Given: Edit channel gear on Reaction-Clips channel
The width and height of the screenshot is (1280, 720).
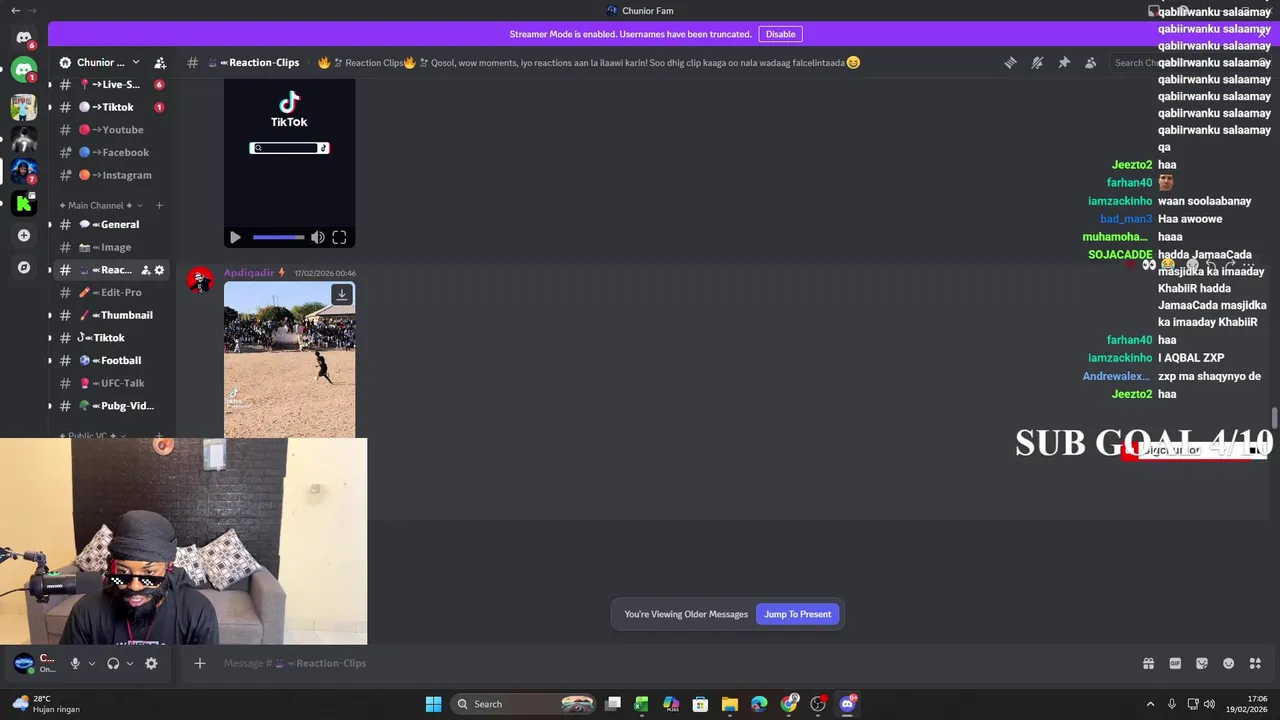Looking at the screenshot, I should click(x=159, y=270).
